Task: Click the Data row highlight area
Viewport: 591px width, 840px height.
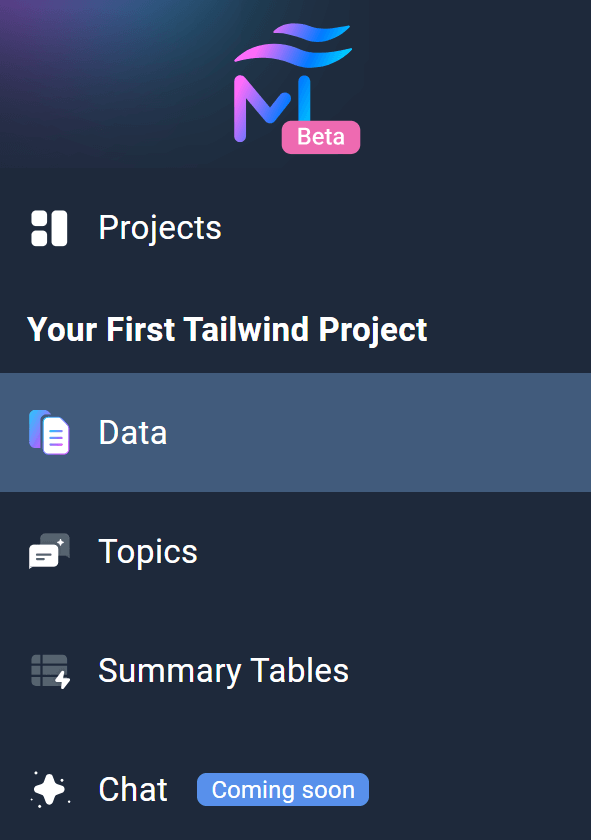Action: pos(400,432)
